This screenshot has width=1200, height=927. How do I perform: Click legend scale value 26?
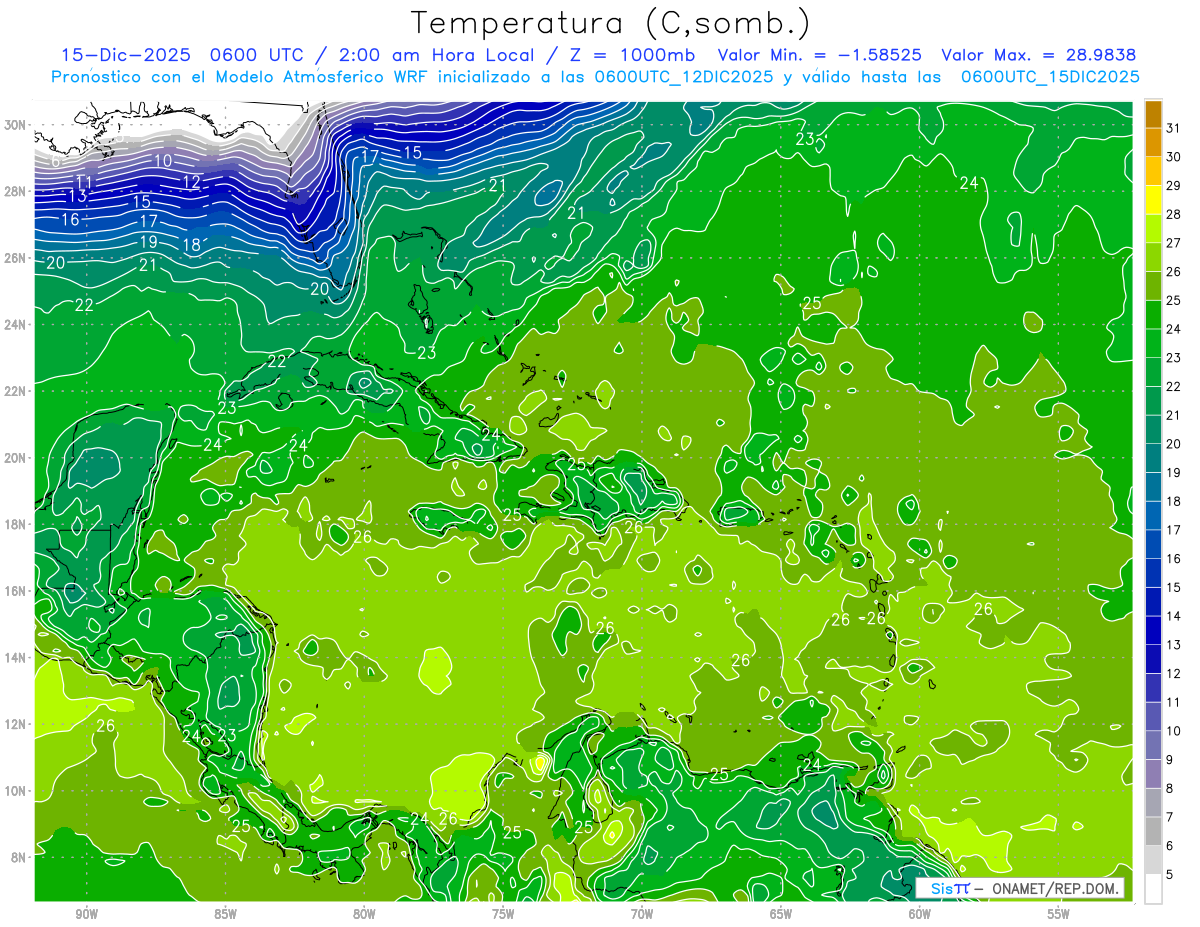[x=1173, y=272]
